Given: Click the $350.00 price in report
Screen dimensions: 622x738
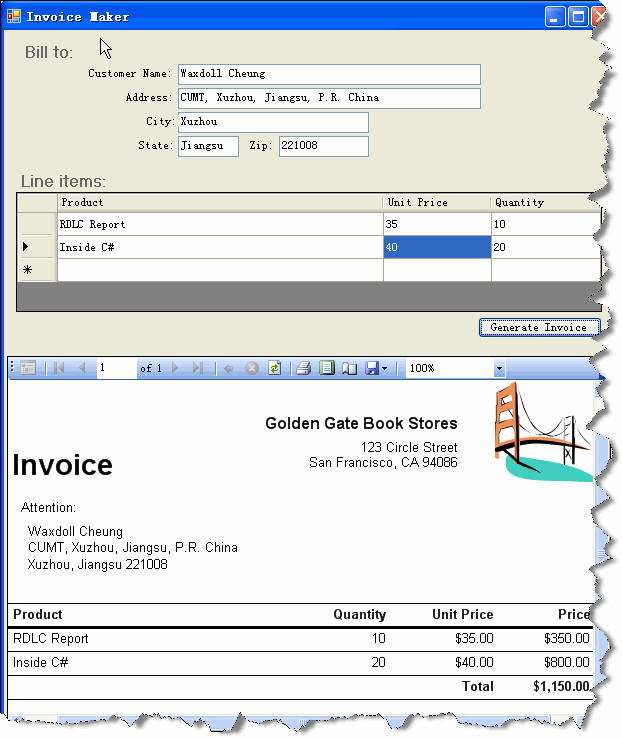Looking at the screenshot, I should [x=566, y=639].
